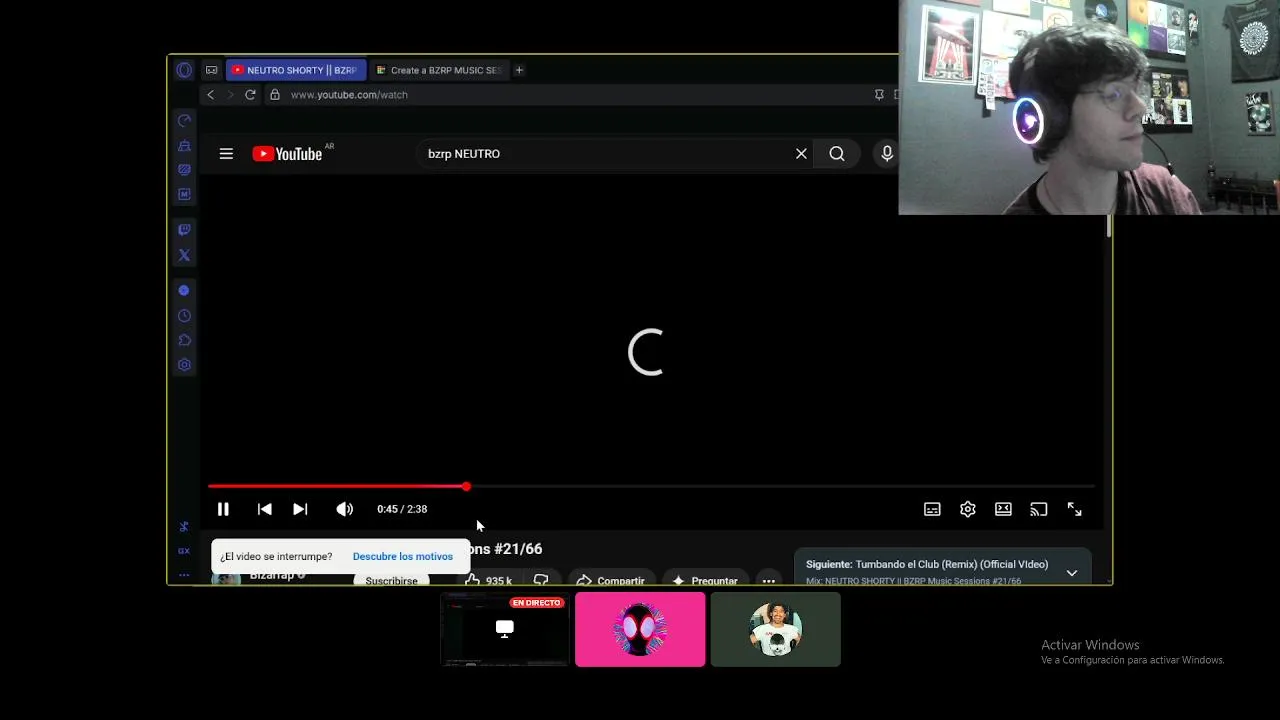Go back with the browser back arrow

(210, 95)
